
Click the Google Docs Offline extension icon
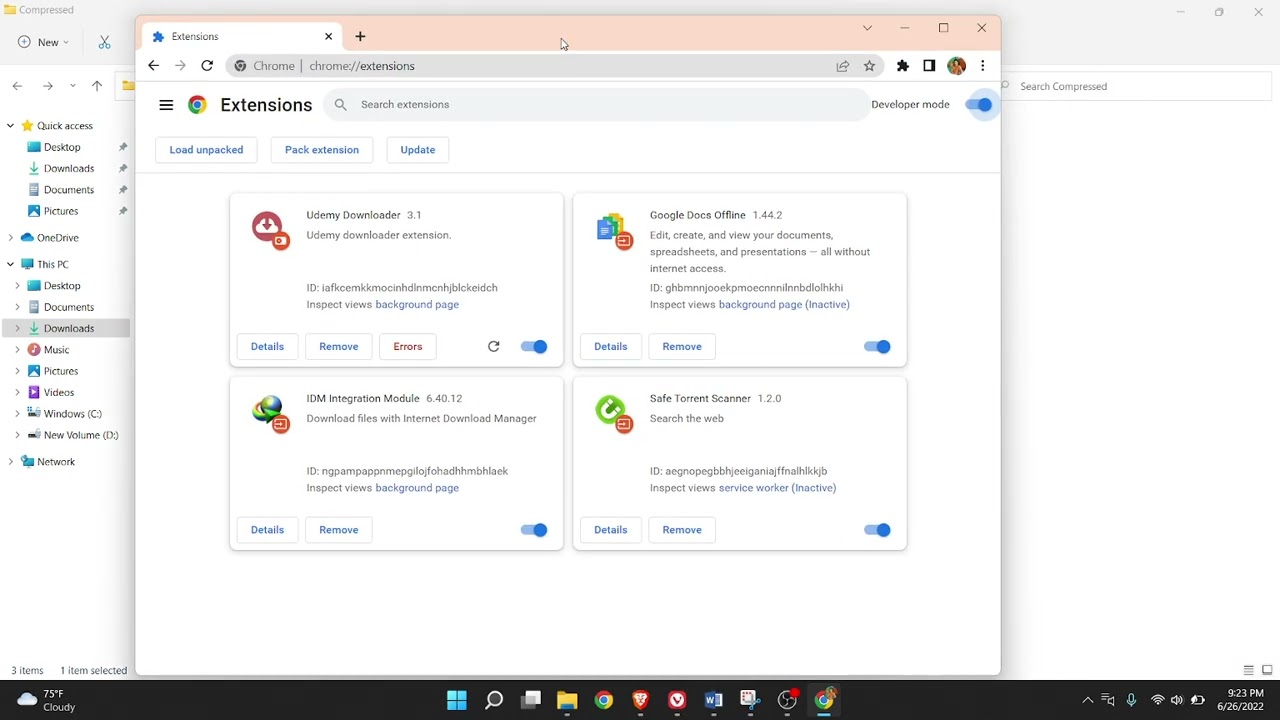point(613,230)
